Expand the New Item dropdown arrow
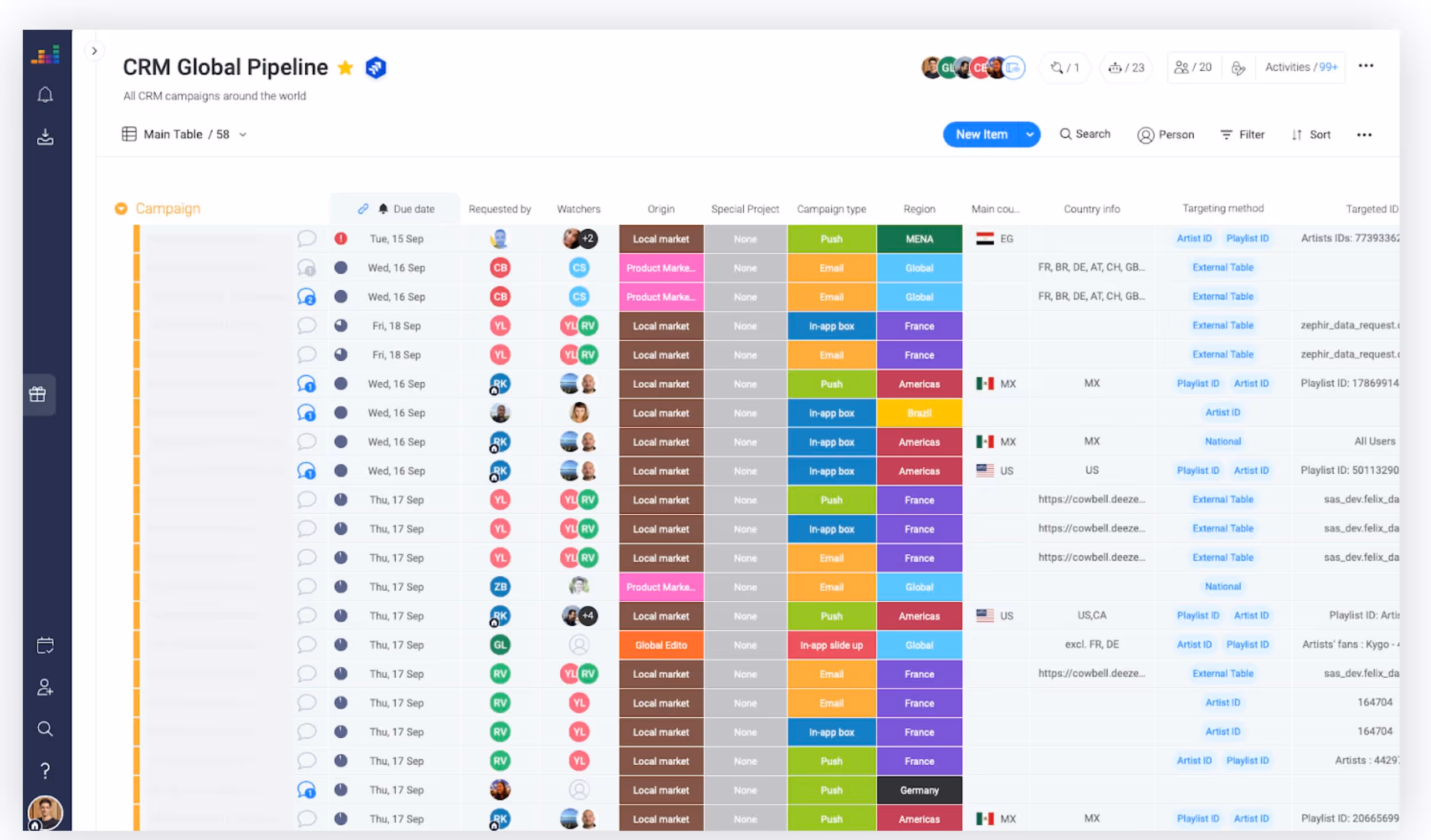 [x=1030, y=134]
